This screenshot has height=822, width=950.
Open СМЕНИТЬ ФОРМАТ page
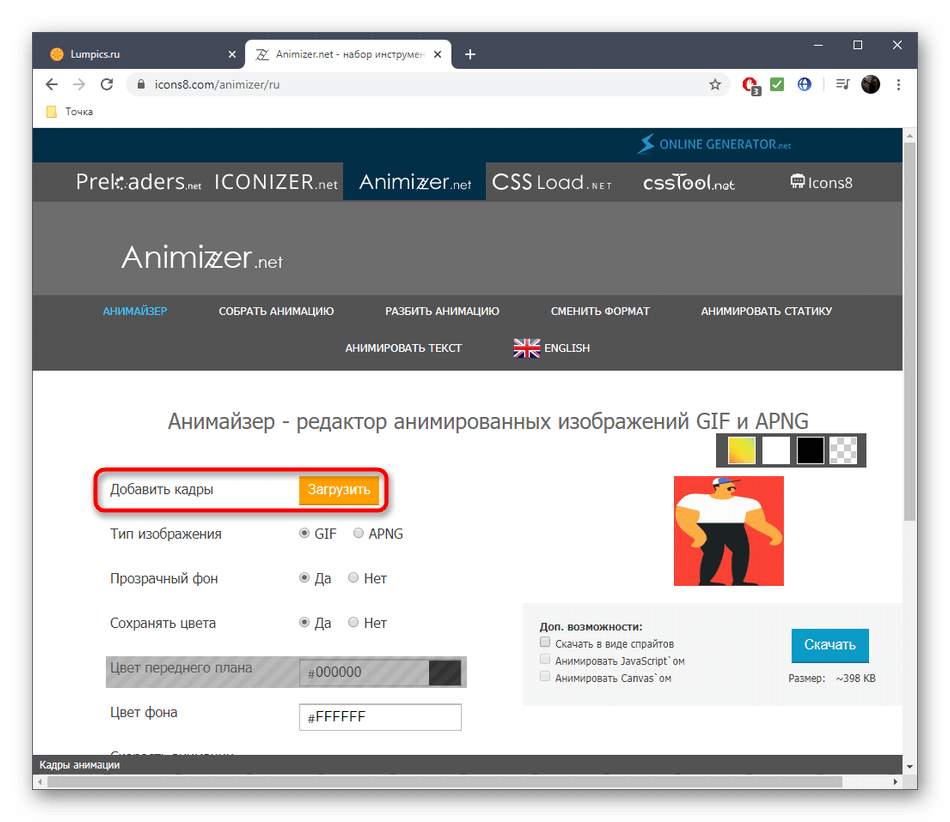click(600, 311)
